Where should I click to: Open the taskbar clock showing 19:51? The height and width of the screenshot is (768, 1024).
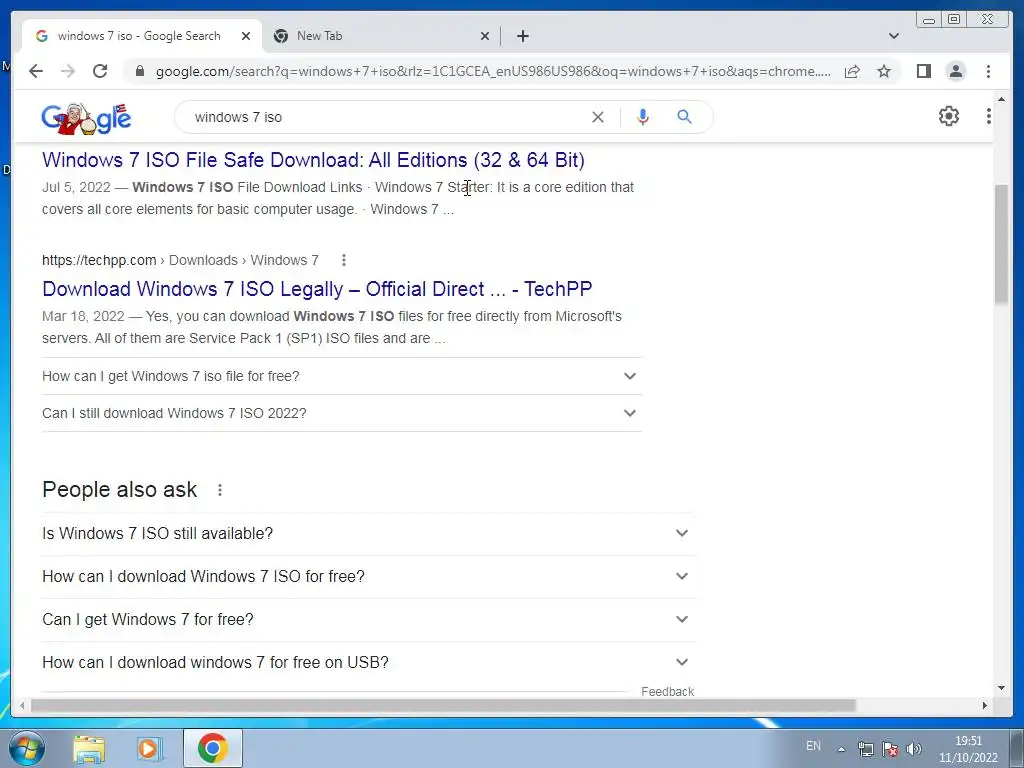968,749
